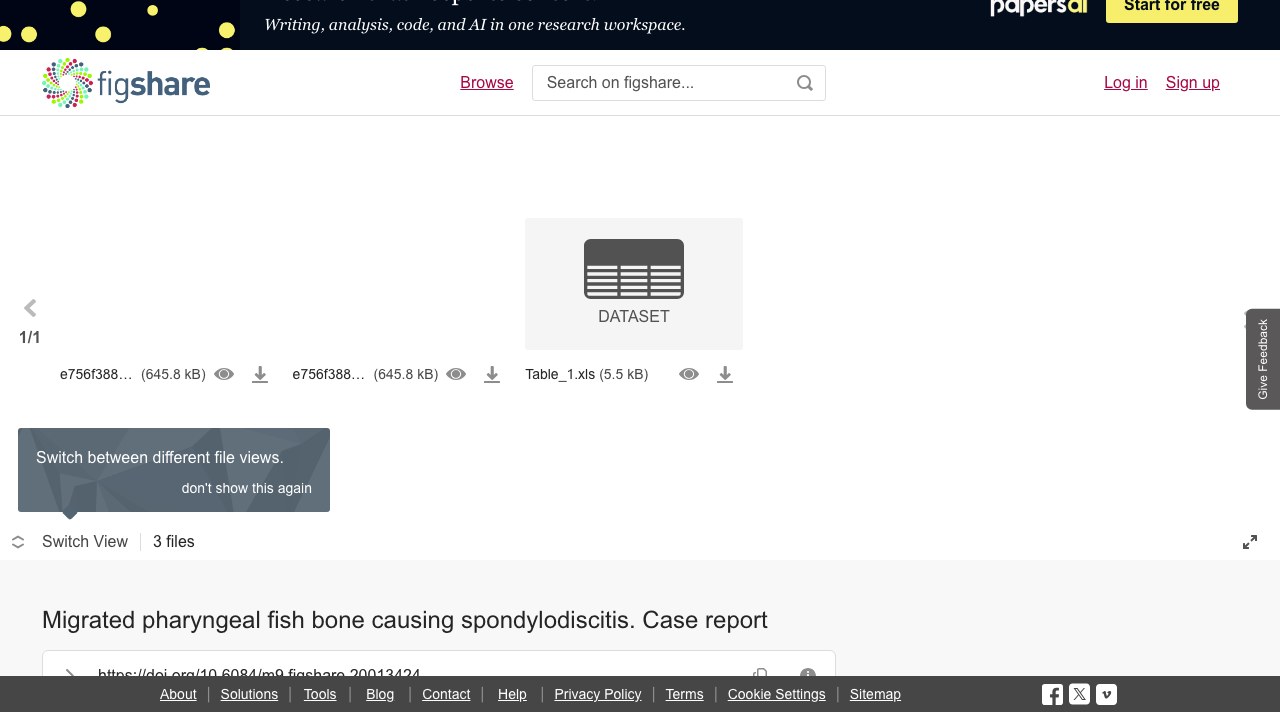Click the "1/1" page counter
Screen dimensions: 1280x720
click(x=30, y=338)
